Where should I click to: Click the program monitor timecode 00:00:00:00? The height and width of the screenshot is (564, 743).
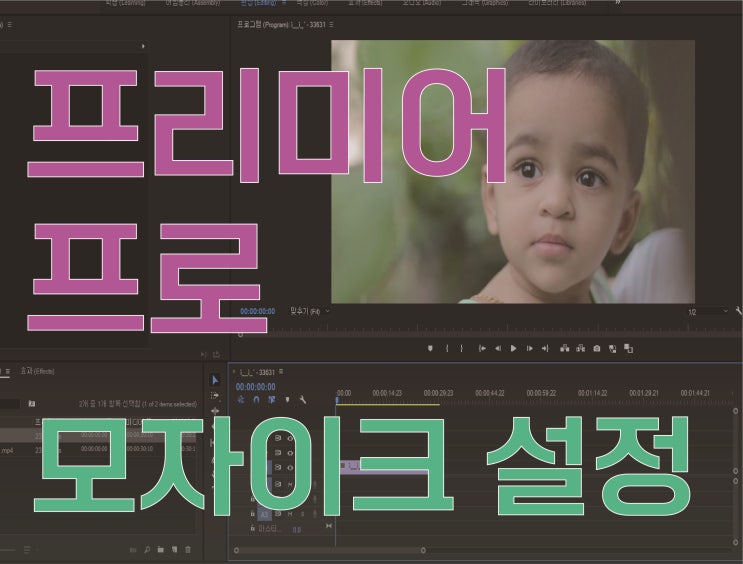click(x=258, y=311)
